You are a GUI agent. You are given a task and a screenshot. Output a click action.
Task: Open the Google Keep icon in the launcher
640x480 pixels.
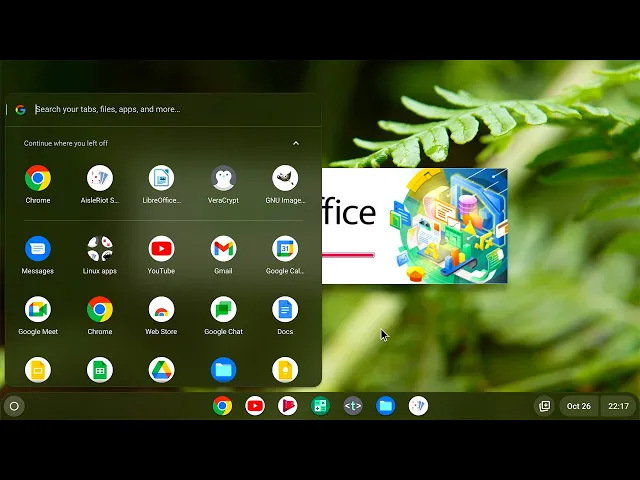pyautogui.click(x=285, y=370)
